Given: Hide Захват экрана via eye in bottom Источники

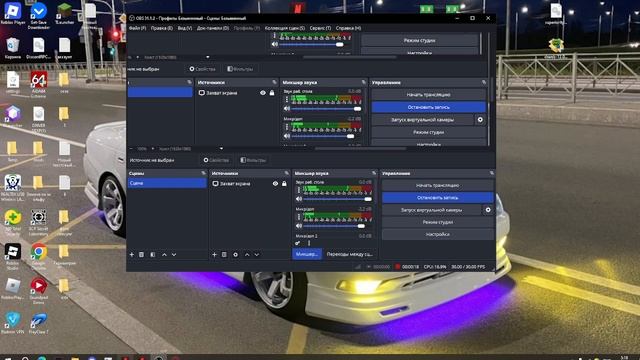Looking at the screenshot, I should 275,184.
